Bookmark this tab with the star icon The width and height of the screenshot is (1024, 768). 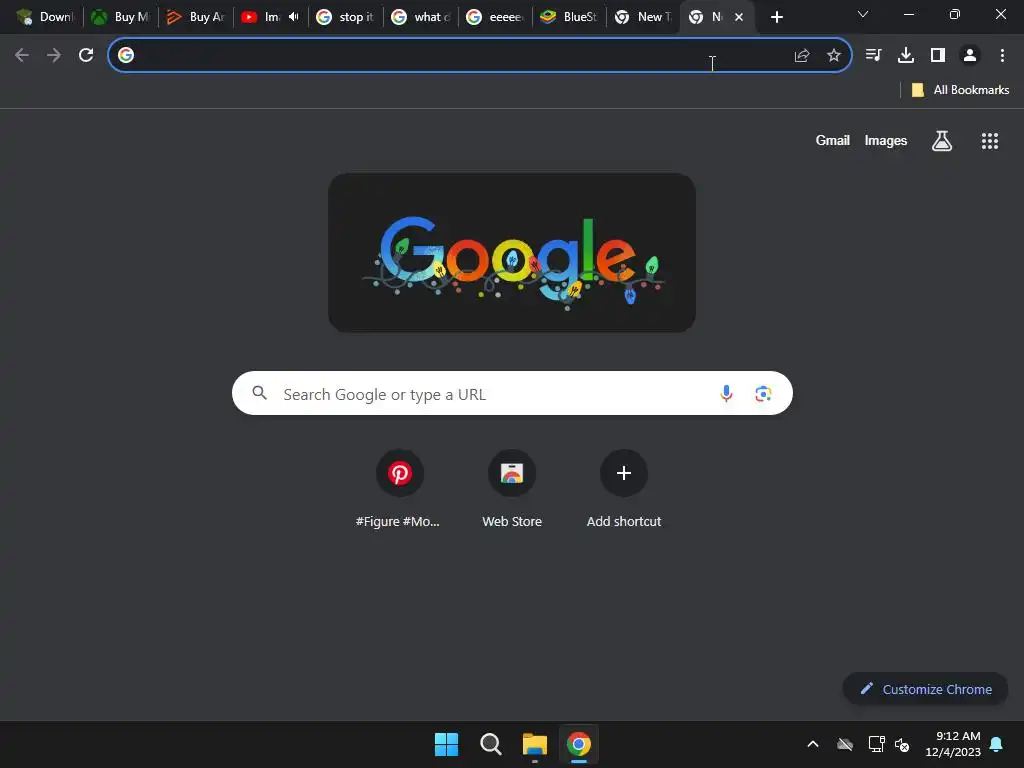click(834, 56)
